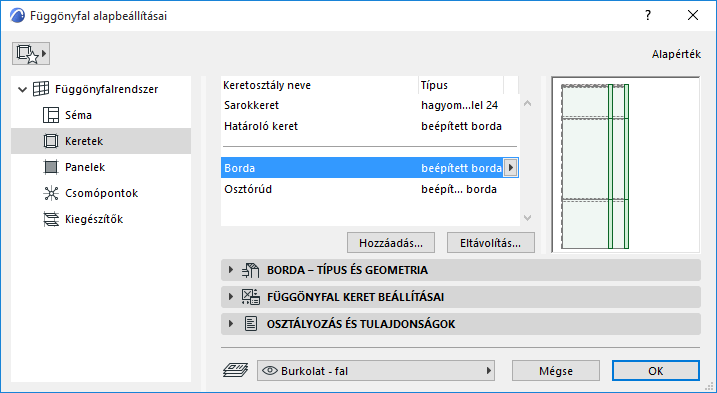Click the Hozzáadás... button
Viewport: 717px width, 393px height.
(x=391, y=243)
